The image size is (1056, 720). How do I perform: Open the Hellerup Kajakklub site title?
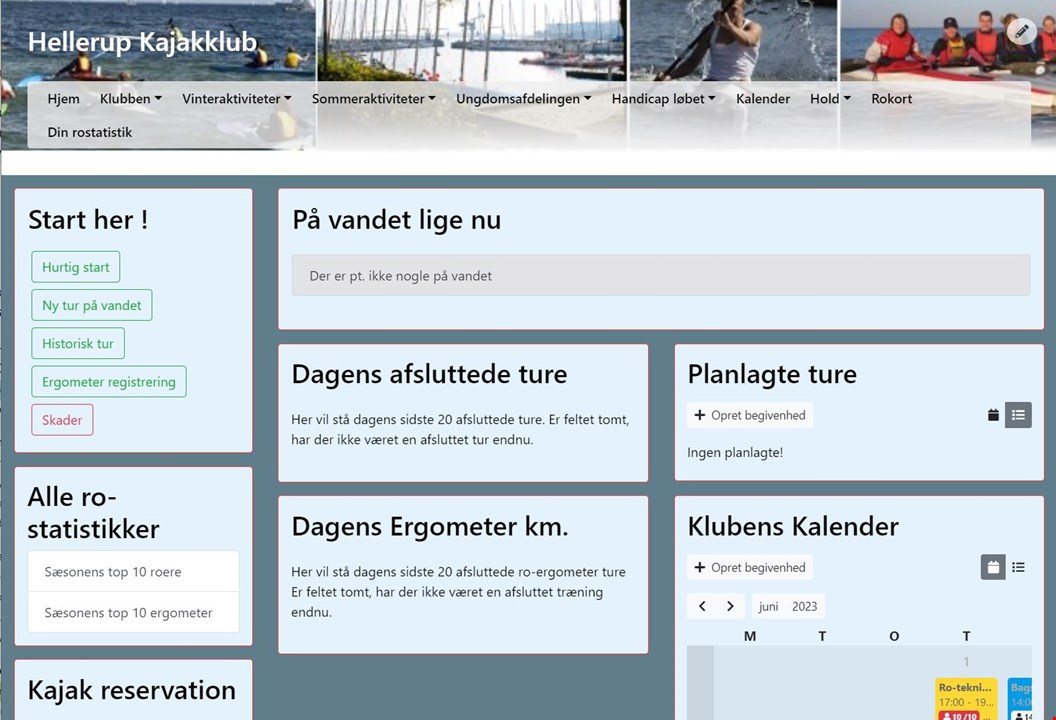click(x=142, y=42)
